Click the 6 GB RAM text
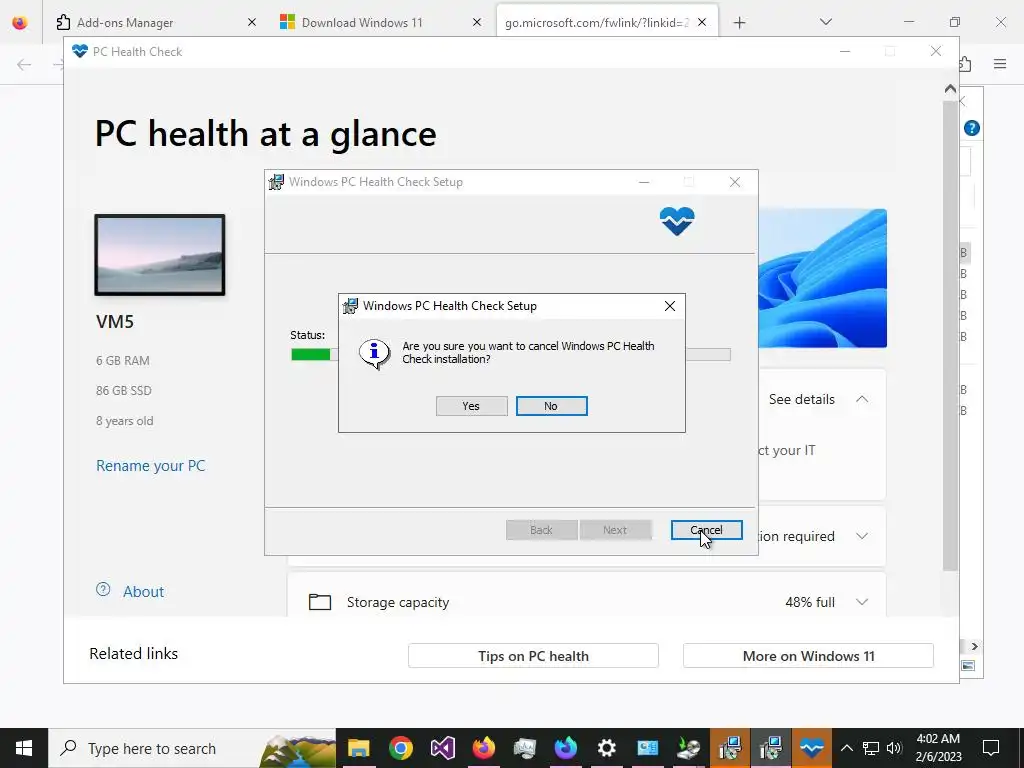1024x768 pixels. coord(123,360)
